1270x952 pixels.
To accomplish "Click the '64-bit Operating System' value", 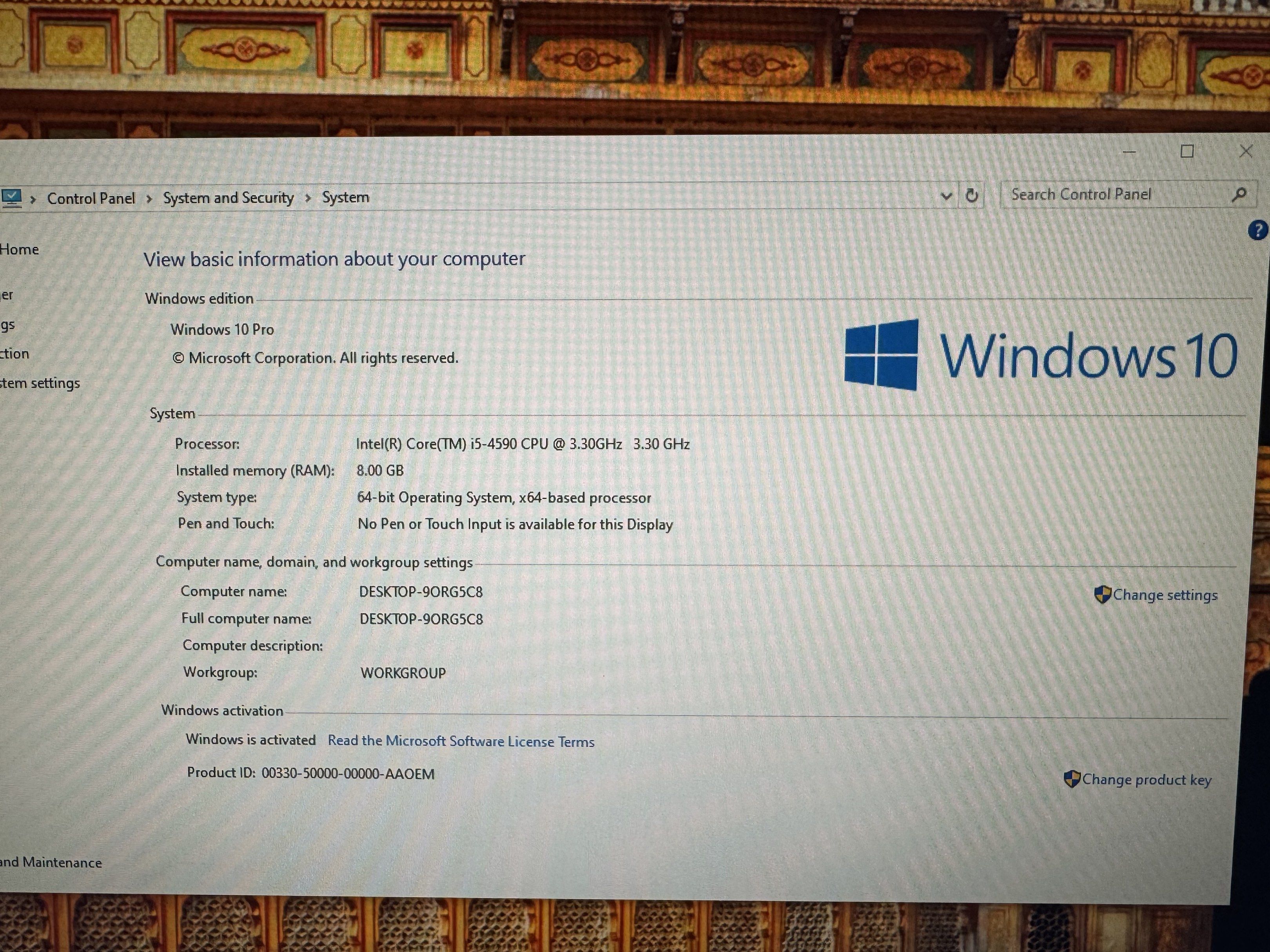I will 504,498.
